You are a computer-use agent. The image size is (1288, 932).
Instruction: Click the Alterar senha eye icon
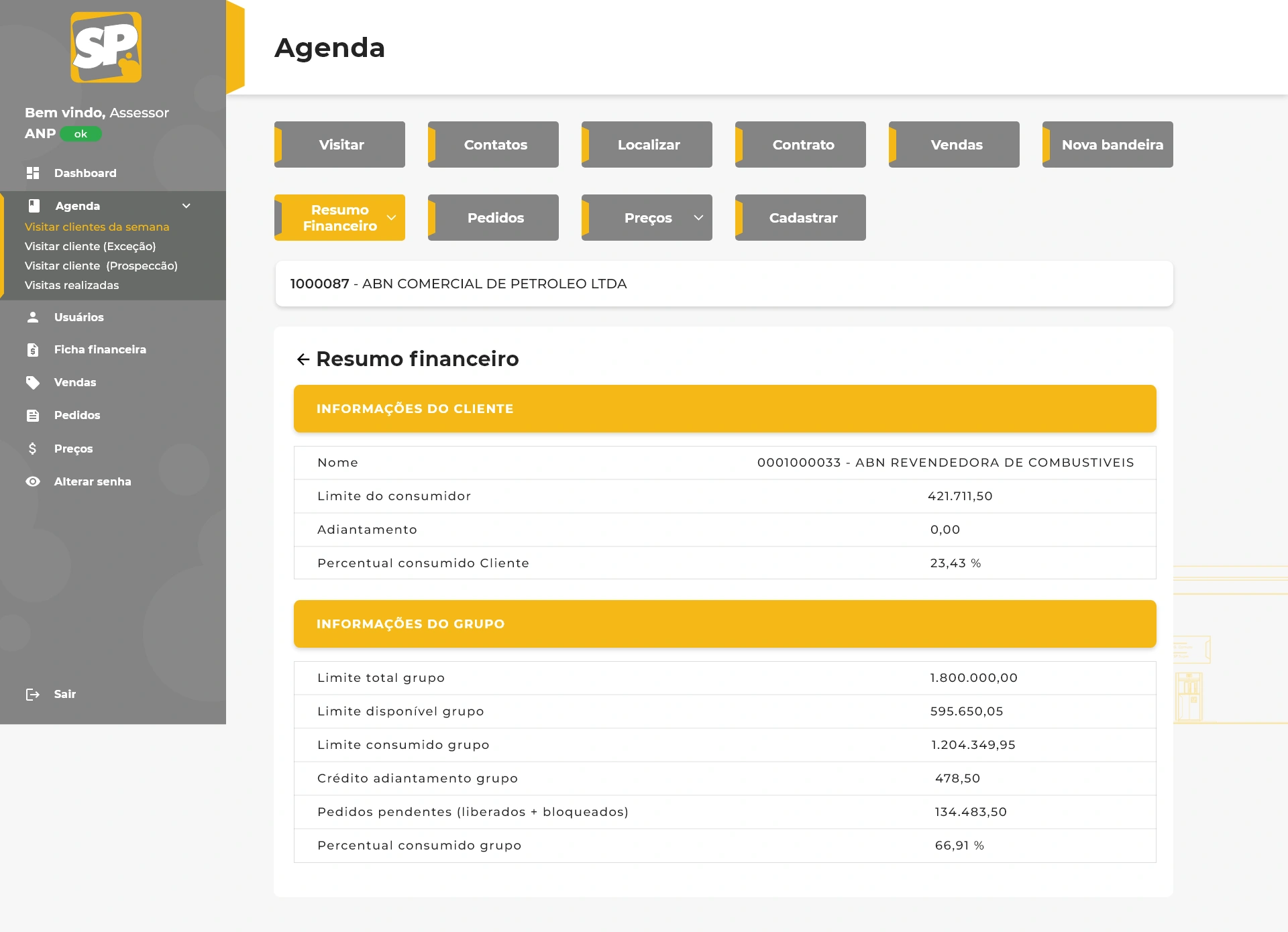pyautogui.click(x=33, y=481)
